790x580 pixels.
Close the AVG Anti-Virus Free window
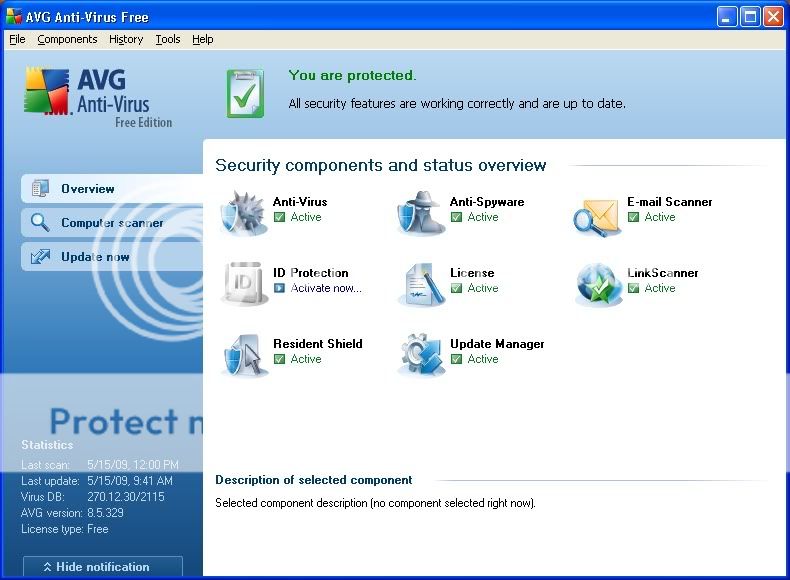coord(773,17)
